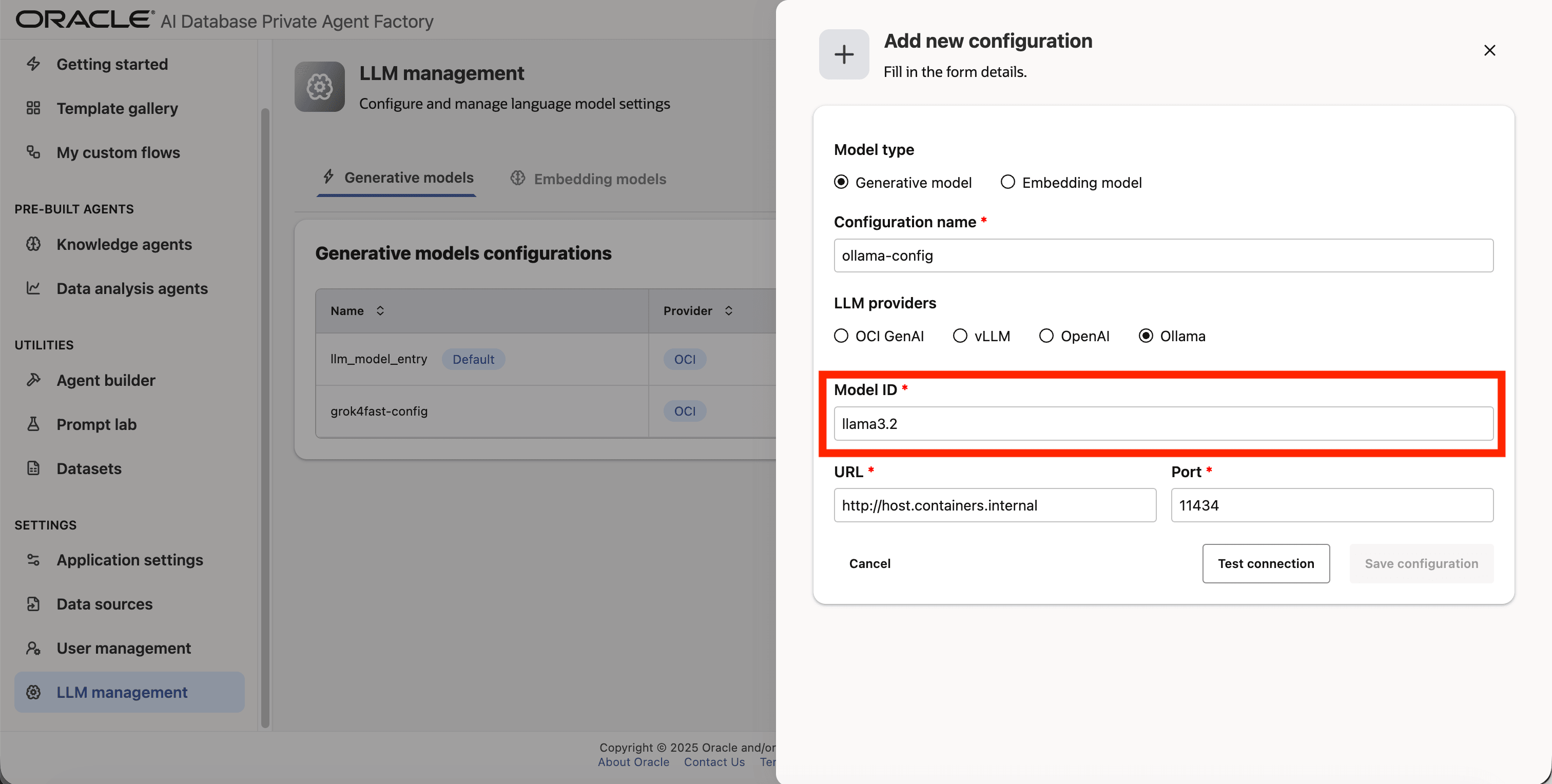Click the Data analysis agents chart icon
Image resolution: width=1552 pixels, height=784 pixels.
tap(33, 288)
